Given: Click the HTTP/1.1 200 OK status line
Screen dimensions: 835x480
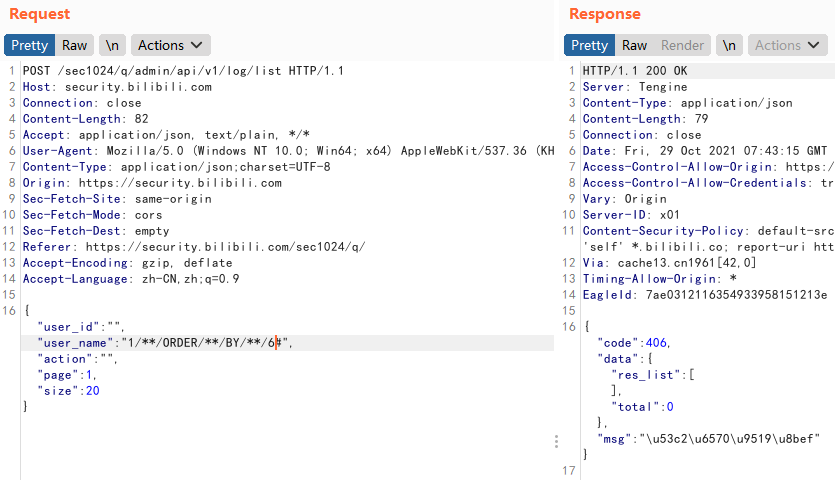Looking at the screenshot, I should click(x=634, y=71).
